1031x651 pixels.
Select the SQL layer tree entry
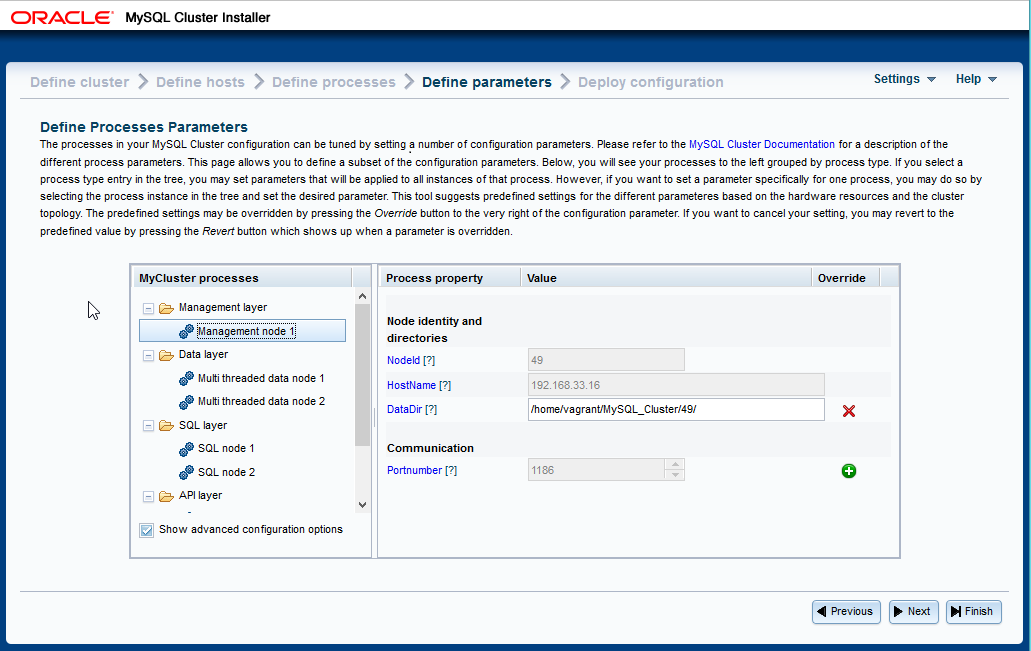pyautogui.click(x=203, y=426)
